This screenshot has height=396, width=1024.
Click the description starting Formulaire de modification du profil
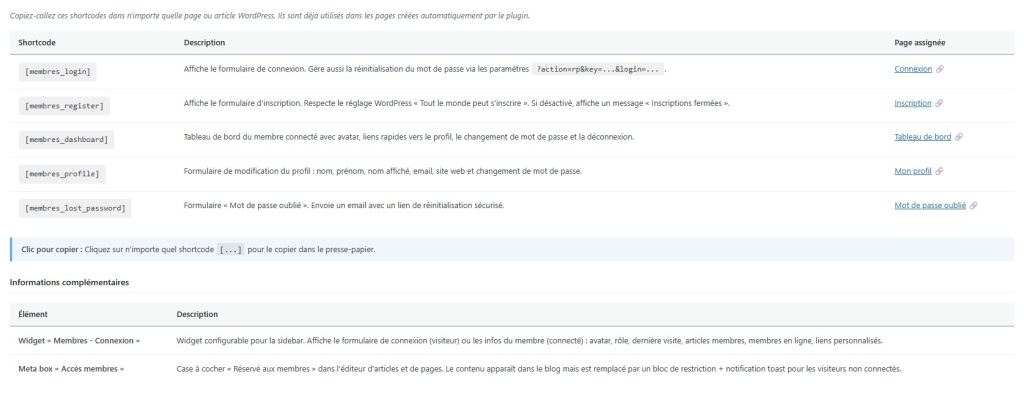click(383, 171)
